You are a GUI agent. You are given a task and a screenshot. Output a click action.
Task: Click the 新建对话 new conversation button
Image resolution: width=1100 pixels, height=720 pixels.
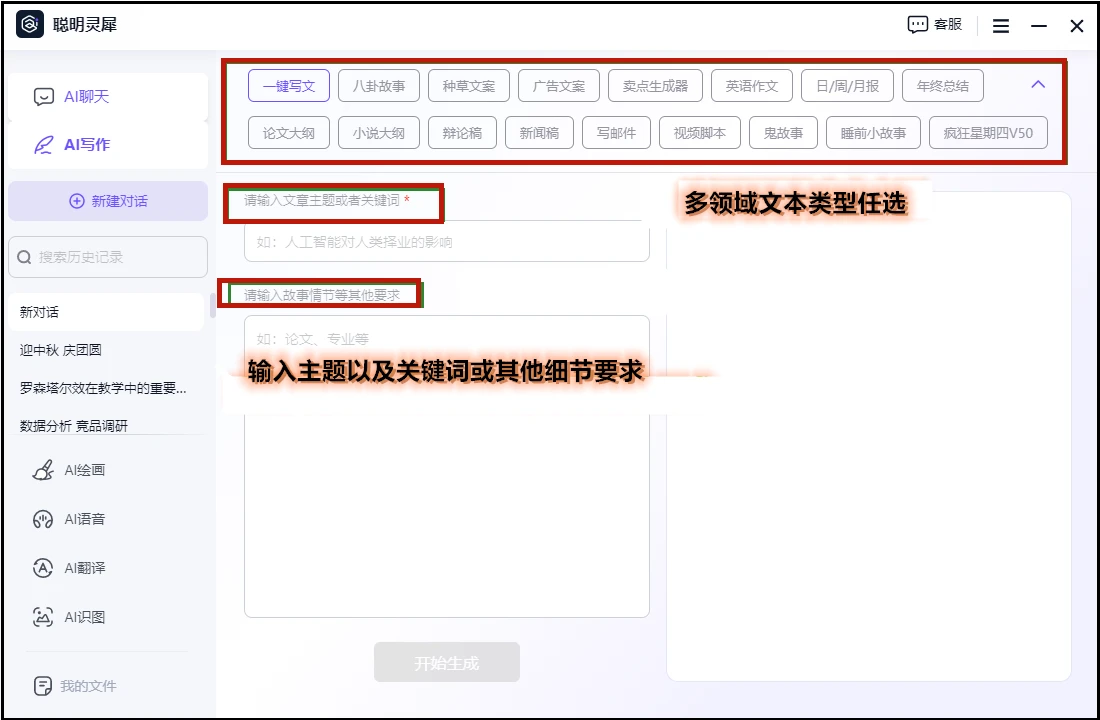click(x=108, y=201)
